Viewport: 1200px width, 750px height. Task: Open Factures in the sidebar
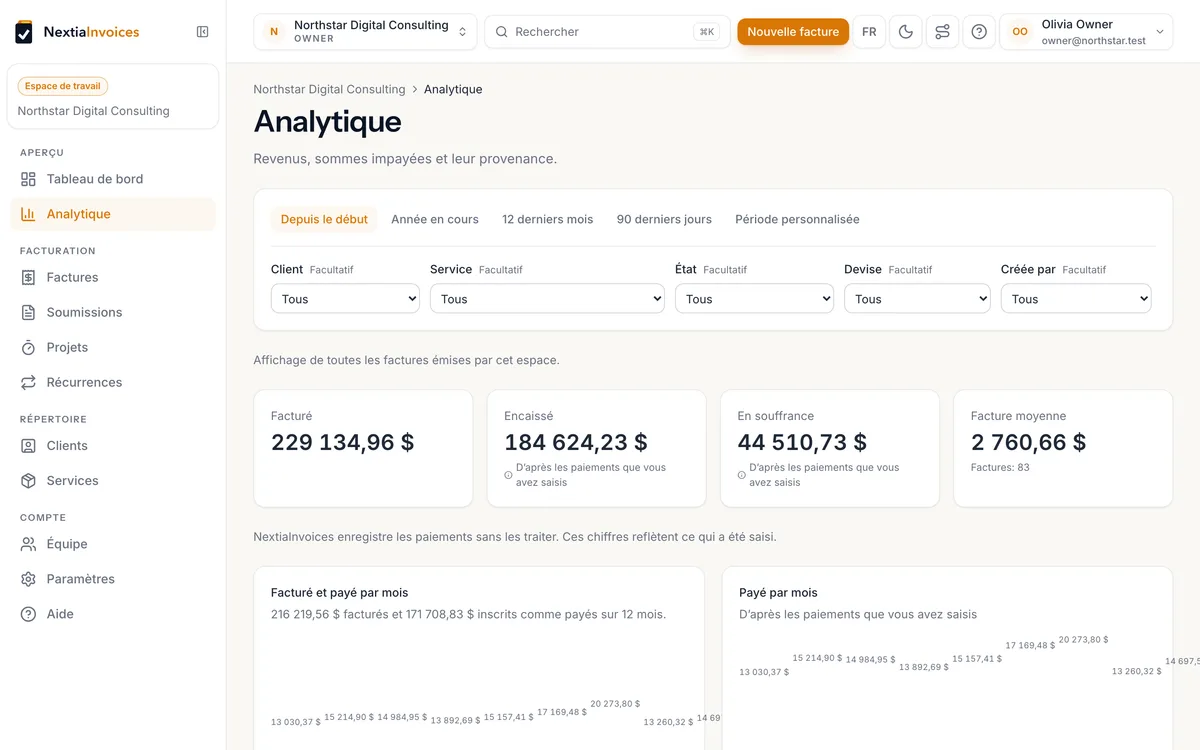pos(113,277)
